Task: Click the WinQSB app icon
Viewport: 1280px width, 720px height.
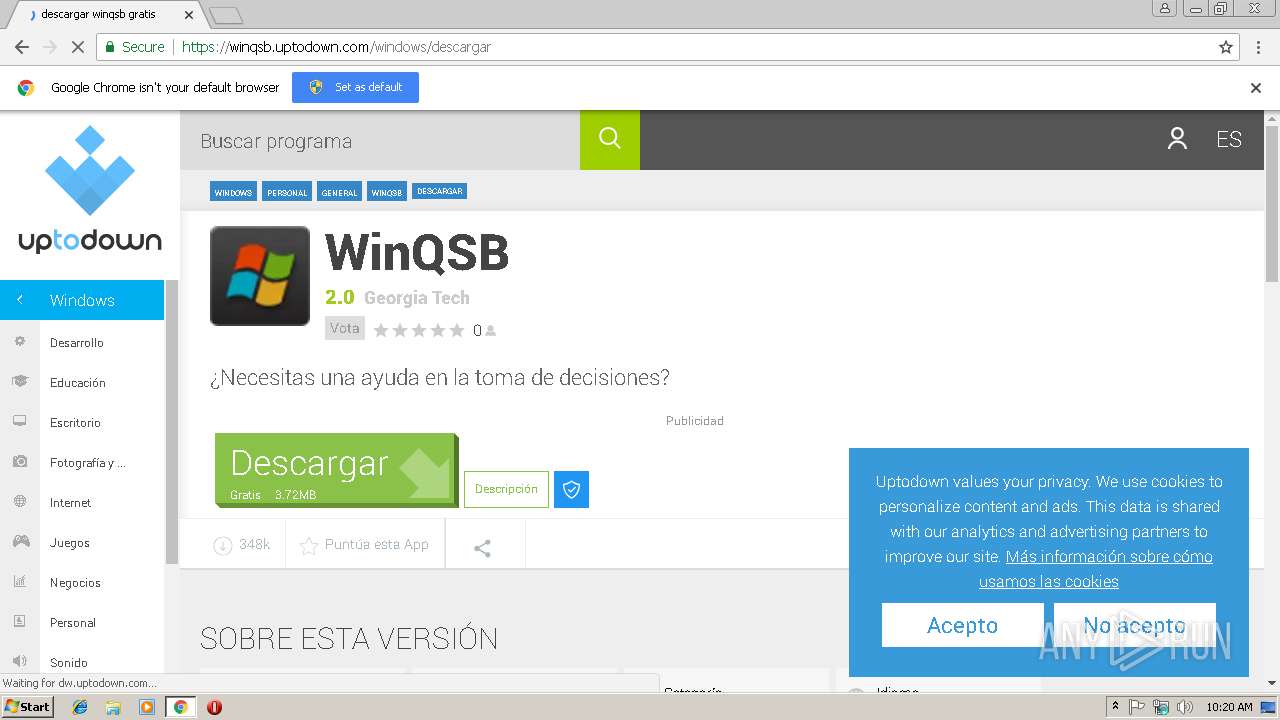Action: (260, 276)
